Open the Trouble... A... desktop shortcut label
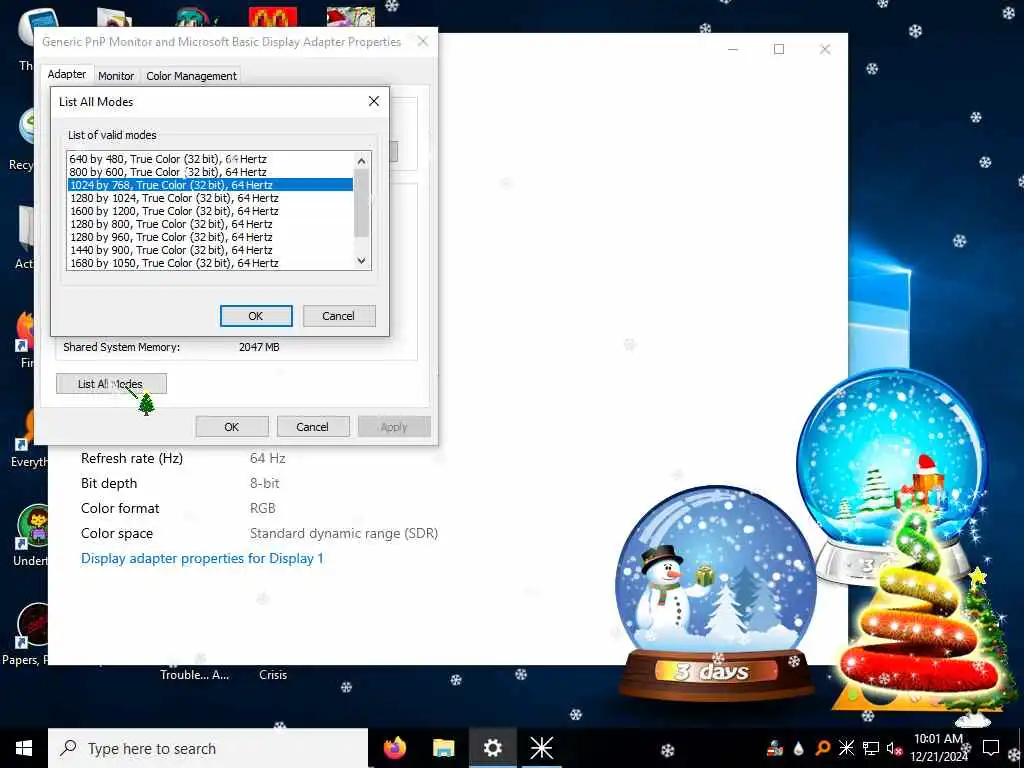 pyautogui.click(x=195, y=675)
